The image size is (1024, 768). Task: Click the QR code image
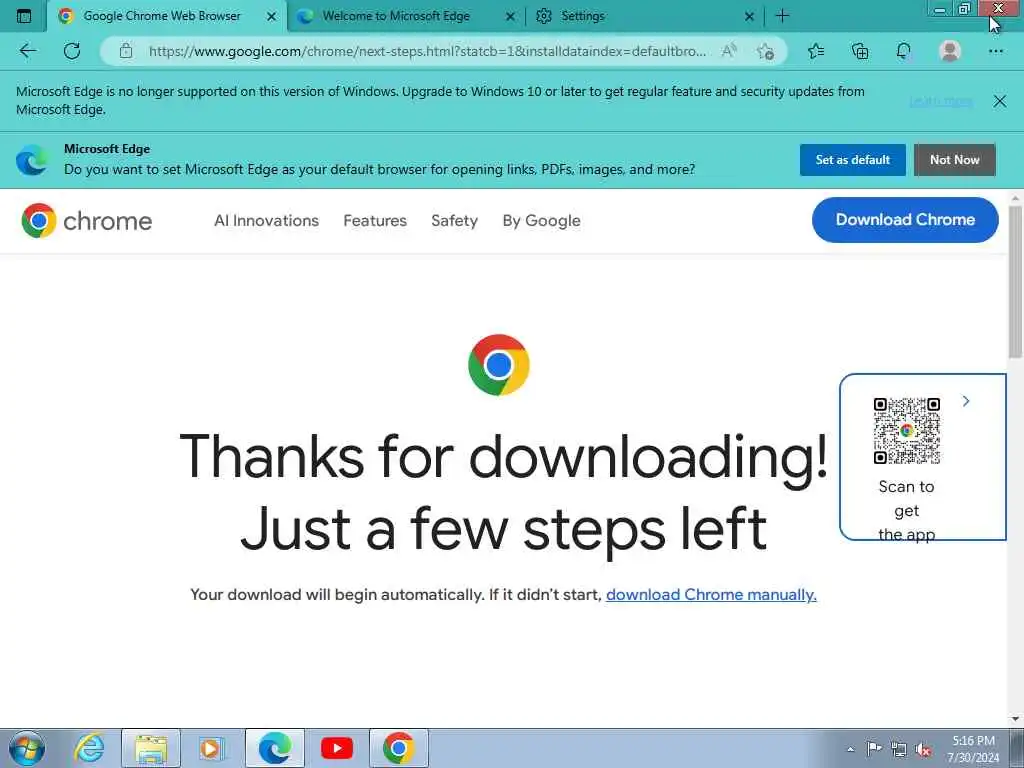click(x=906, y=430)
